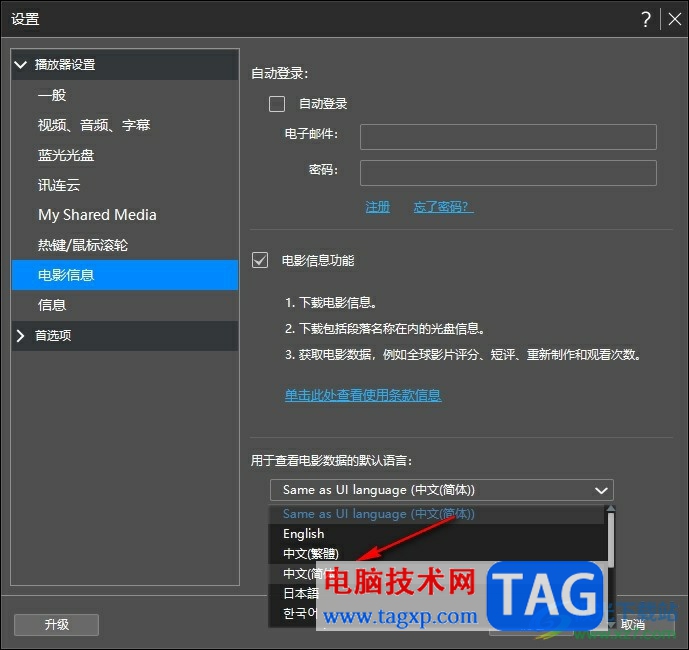Select the 电影信息 page

tap(125, 275)
